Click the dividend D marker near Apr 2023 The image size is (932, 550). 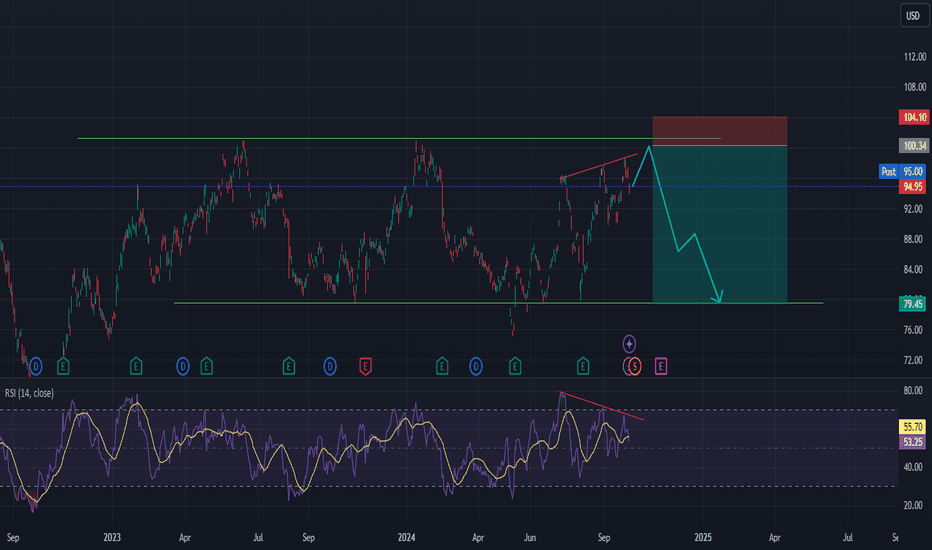pos(183,366)
